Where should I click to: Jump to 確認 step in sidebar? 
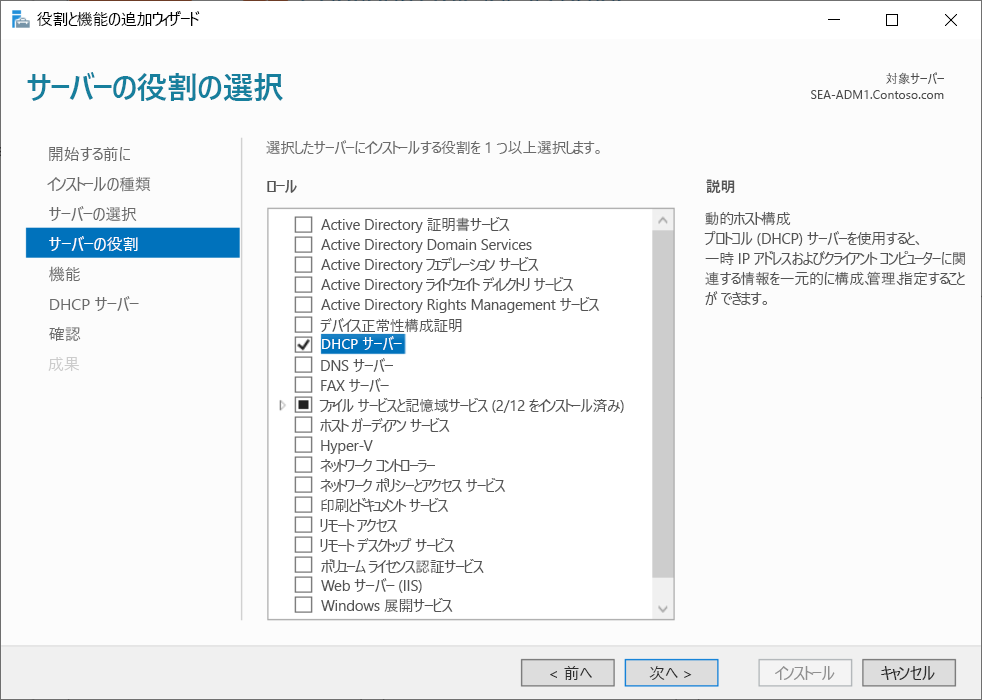(x=65, y=334)
